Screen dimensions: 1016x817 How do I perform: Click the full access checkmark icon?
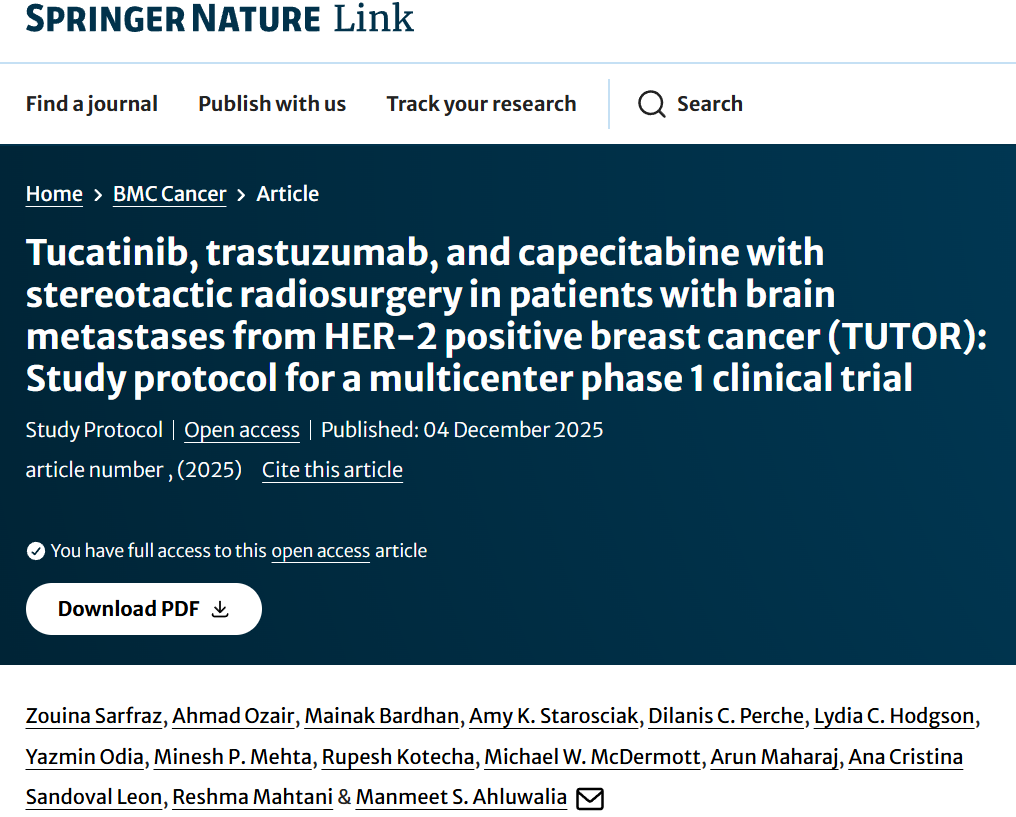pos(34,550)
